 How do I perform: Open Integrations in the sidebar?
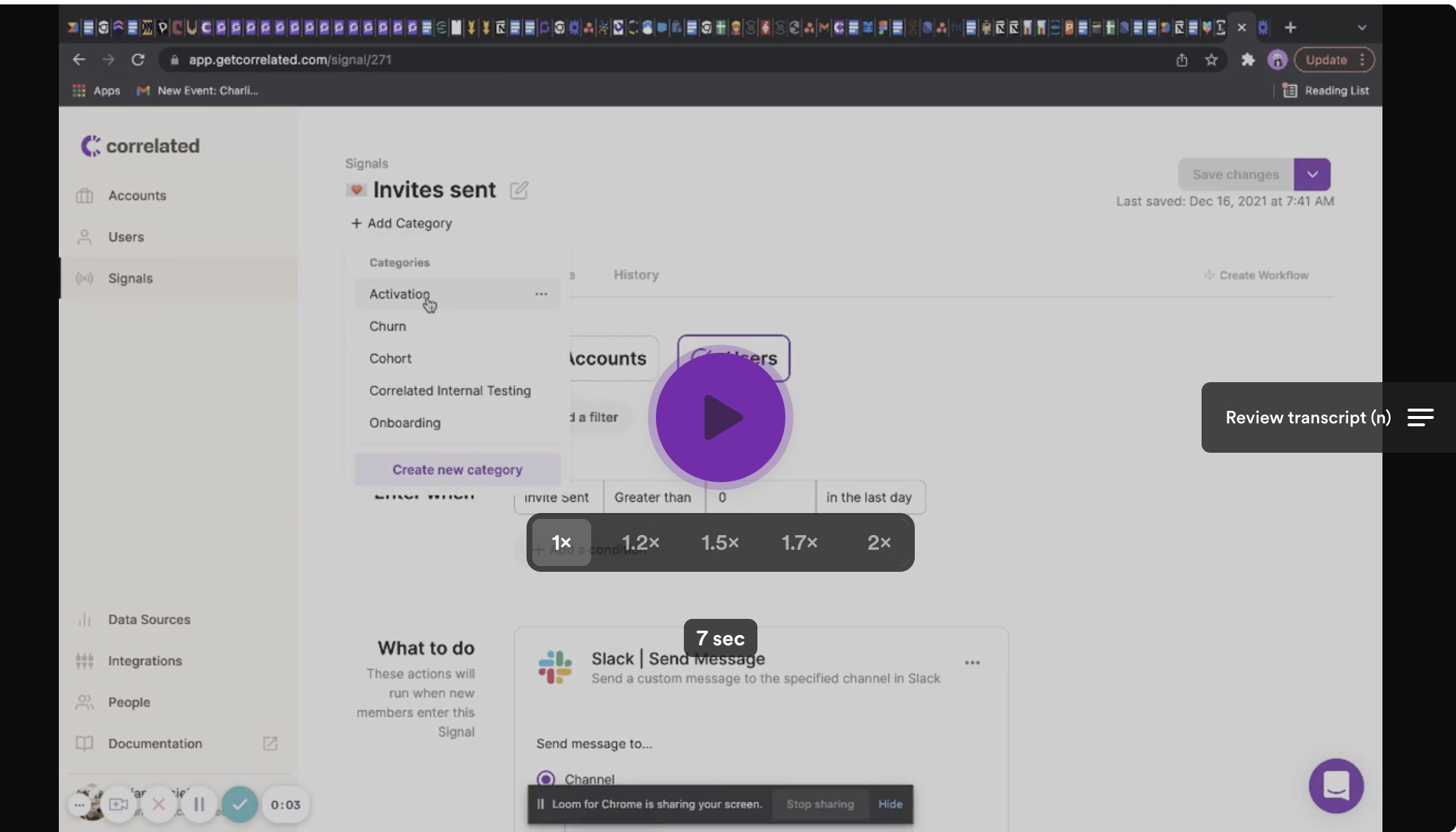145,661
